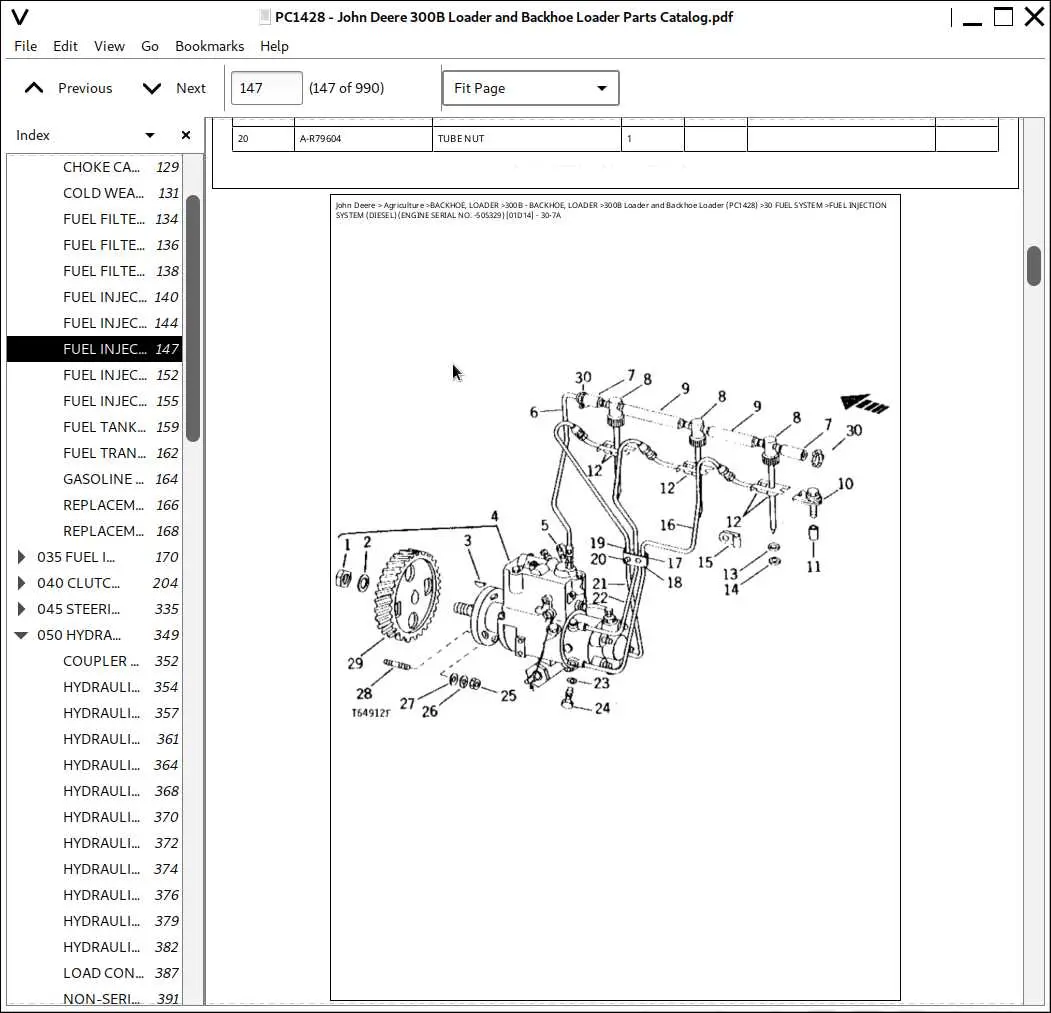The image size is (1051, 1013).
Task: Select HYDRAULI... page 361 entry
Action: (95, 739)
